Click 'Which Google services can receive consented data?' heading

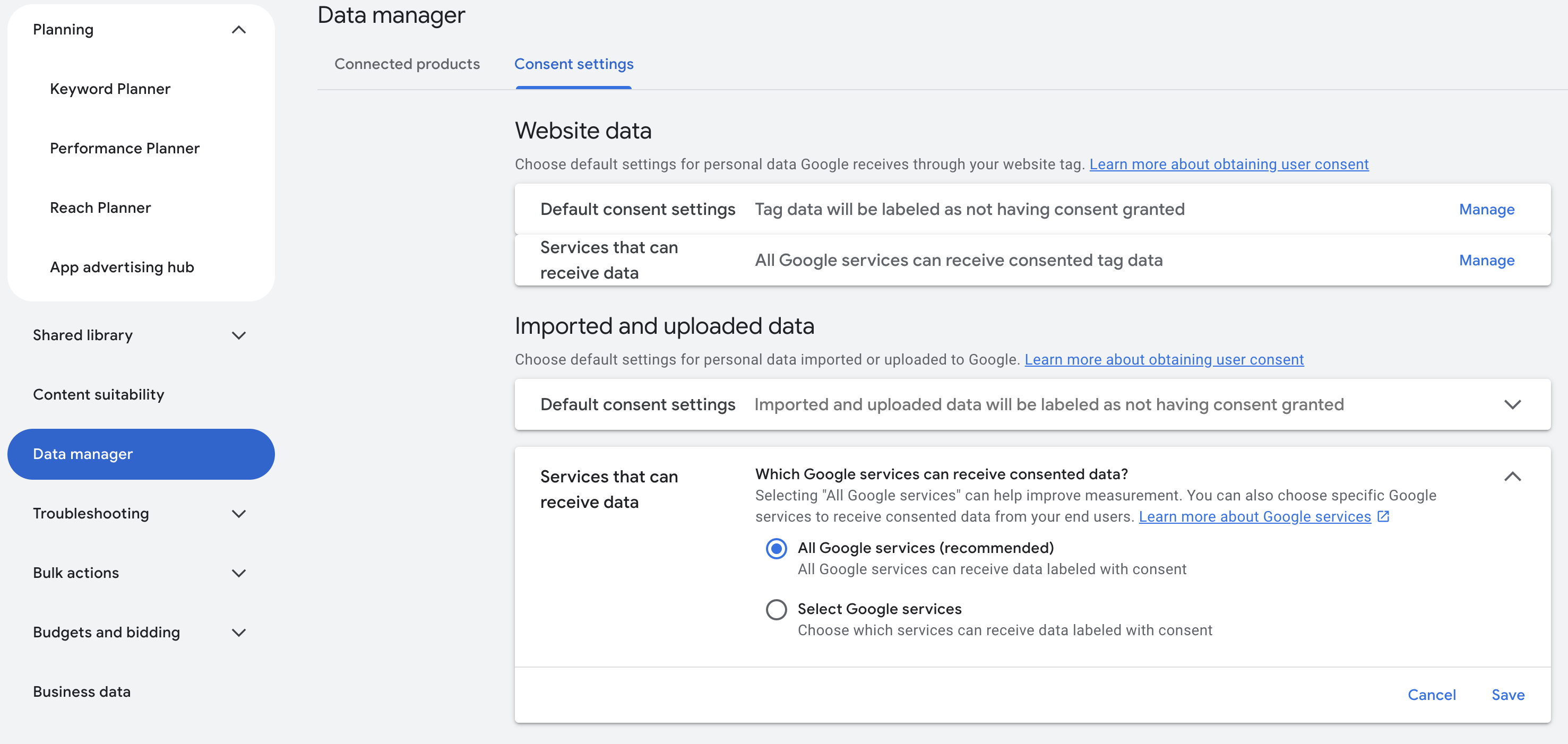[x=942, y=474]
